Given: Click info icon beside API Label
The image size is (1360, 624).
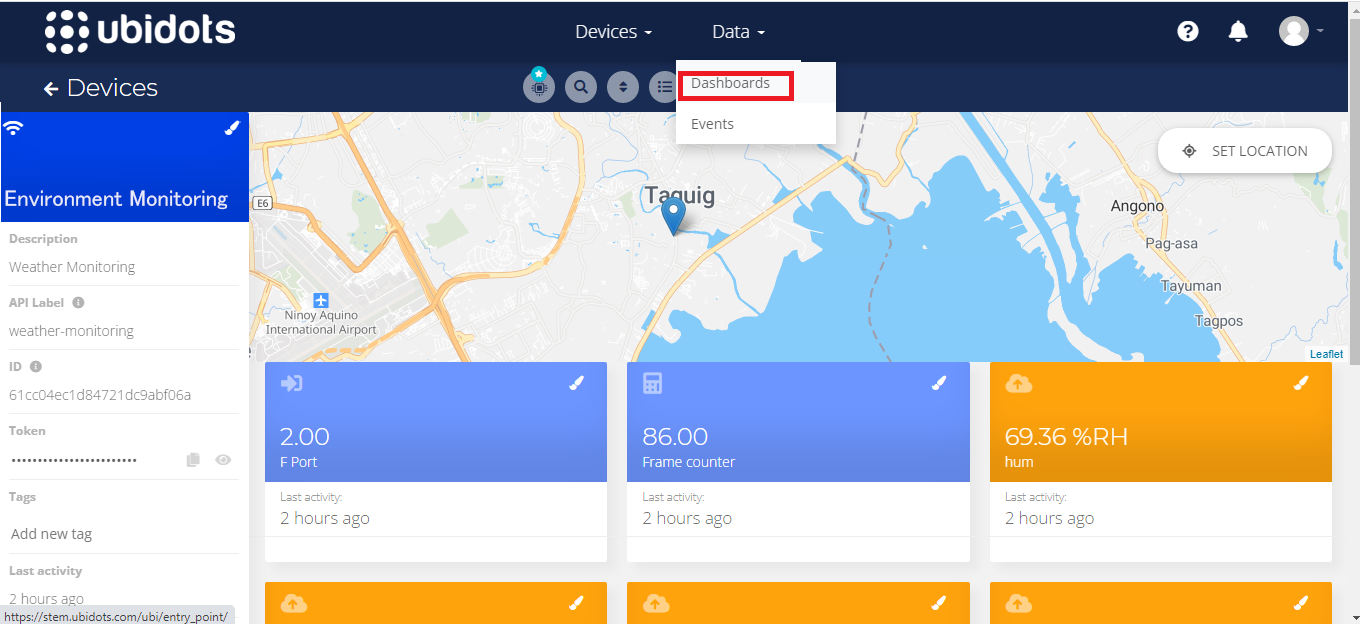Looking at the screenshot, I should (78, 303).
